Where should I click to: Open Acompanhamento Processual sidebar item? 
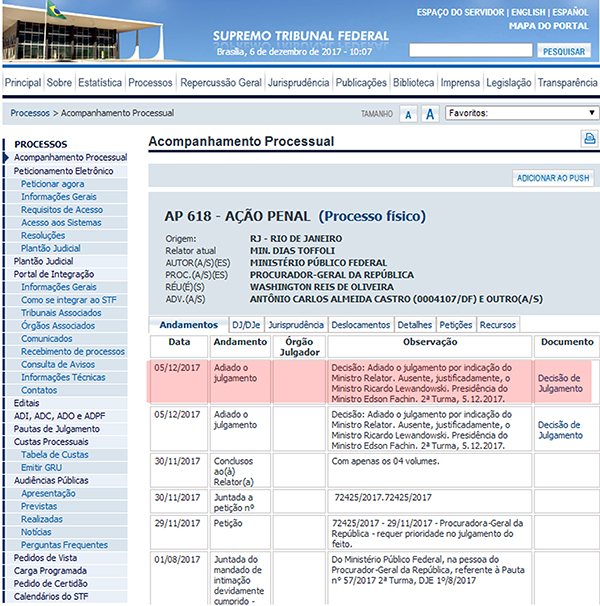pos(70,157)
